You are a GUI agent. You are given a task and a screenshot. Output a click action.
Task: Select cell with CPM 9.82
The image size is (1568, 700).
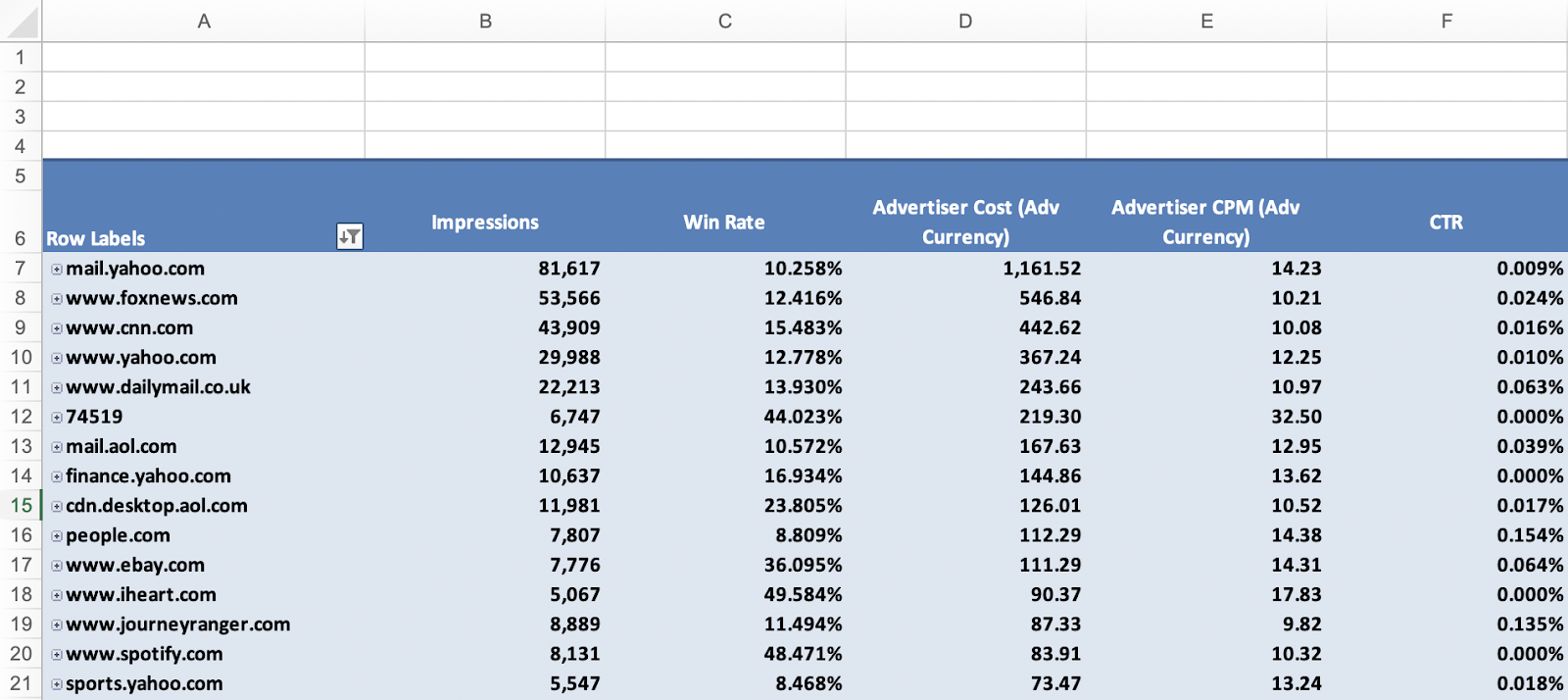[x=1206, y=624]
